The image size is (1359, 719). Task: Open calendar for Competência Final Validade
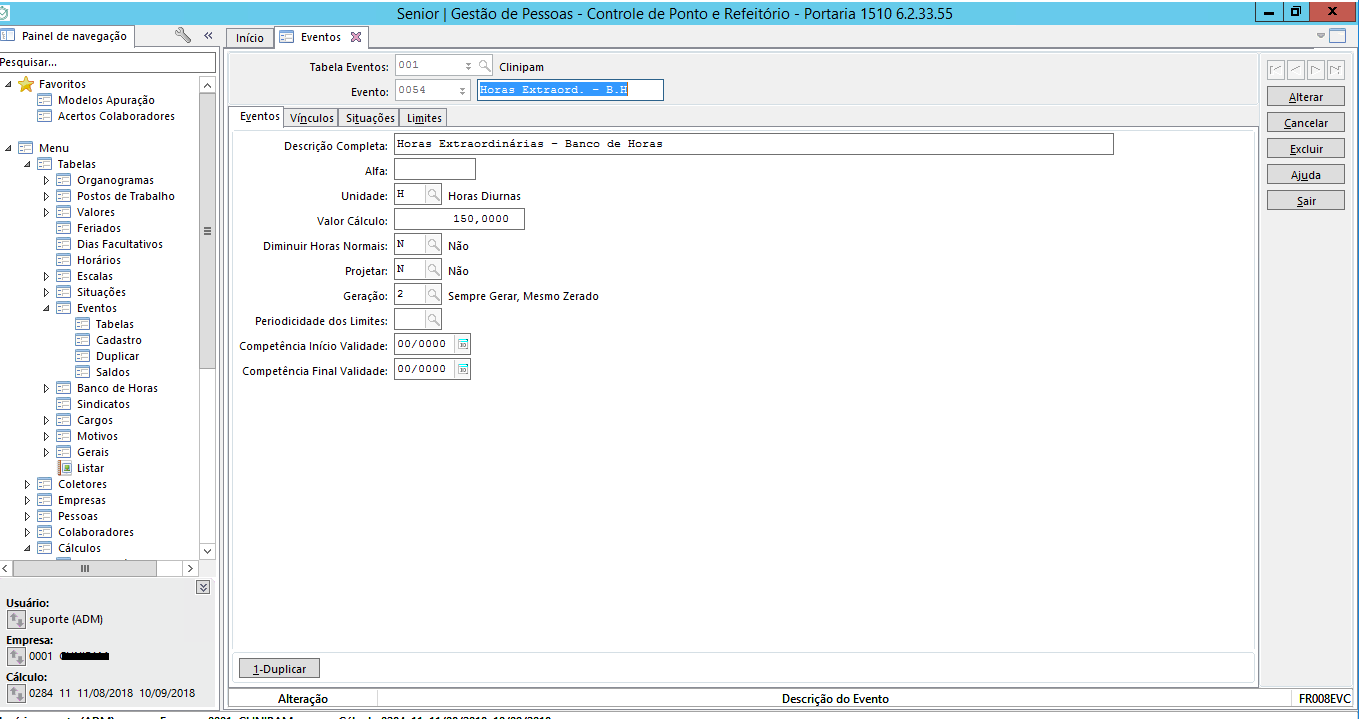pos(462,369)
